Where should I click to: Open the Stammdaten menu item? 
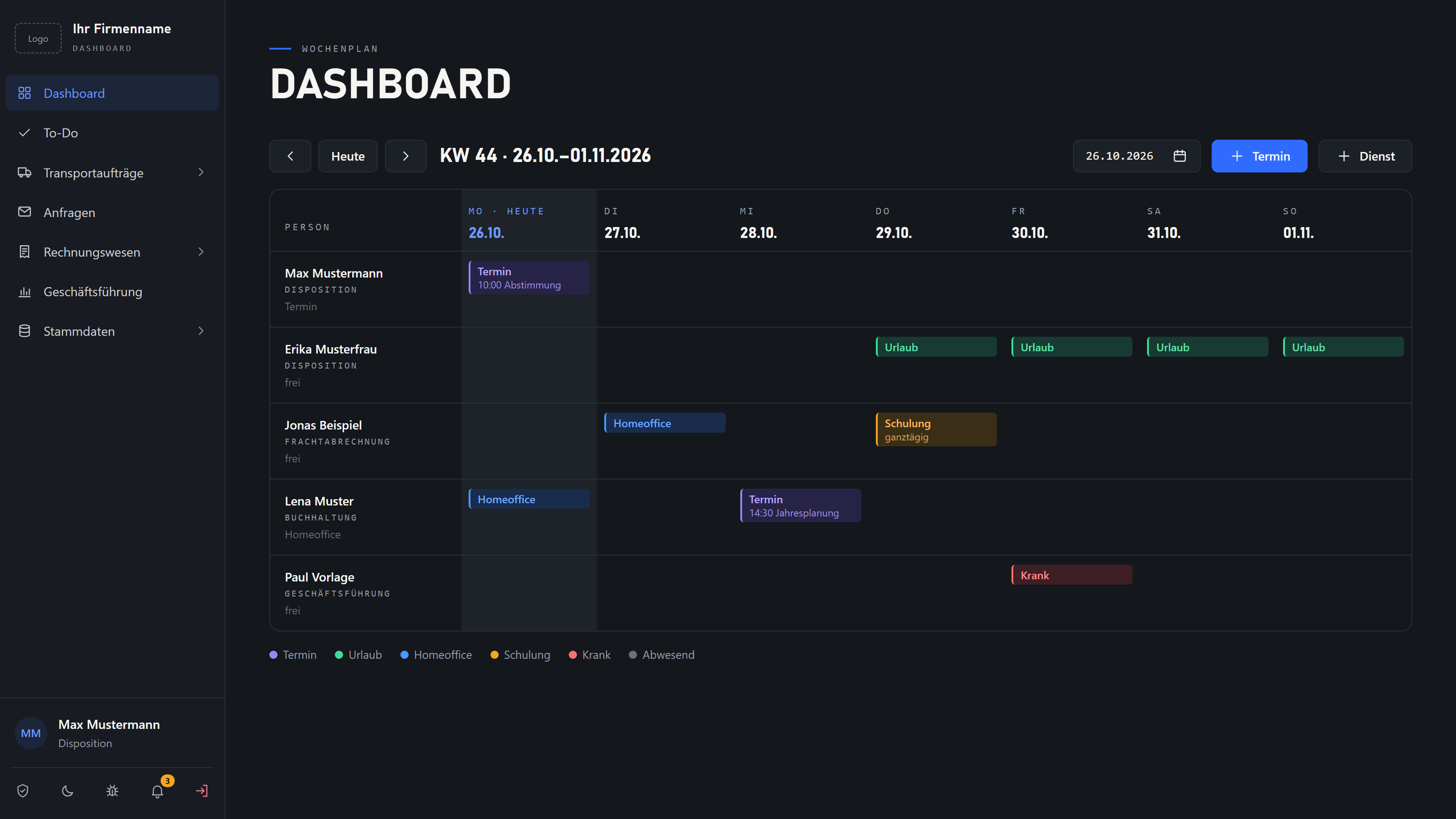tap(112, 331)
